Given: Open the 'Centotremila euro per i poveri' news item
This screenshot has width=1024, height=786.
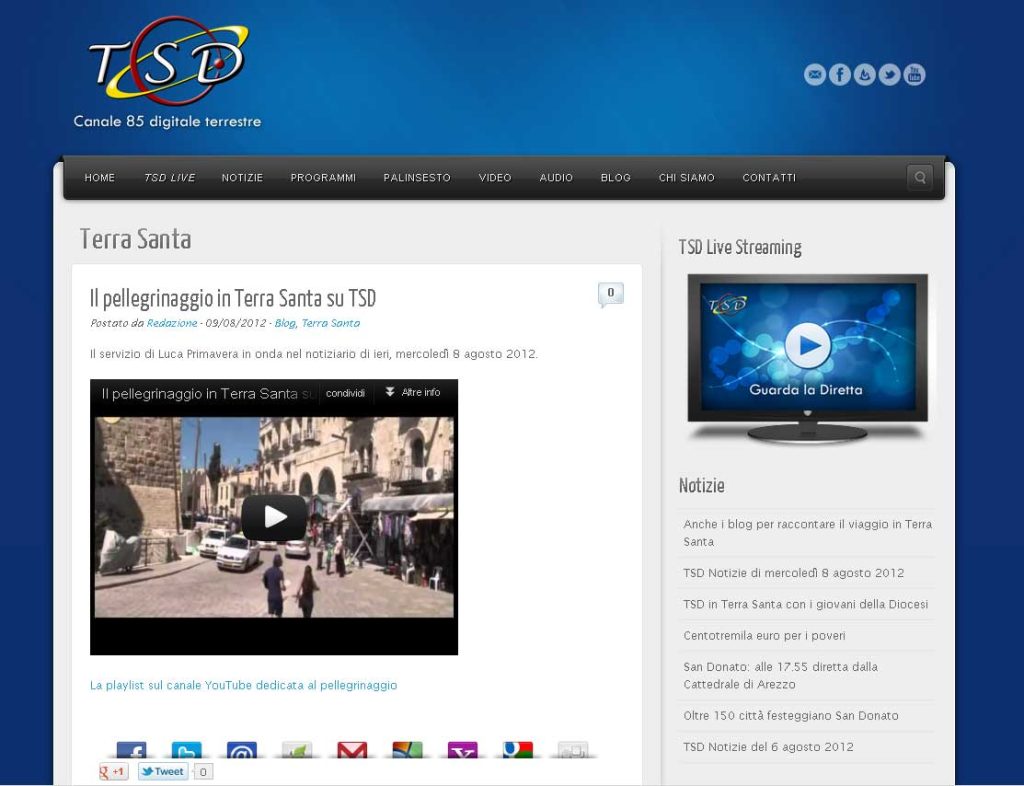Looking at the screenshot, I should [x=764, y=635].
